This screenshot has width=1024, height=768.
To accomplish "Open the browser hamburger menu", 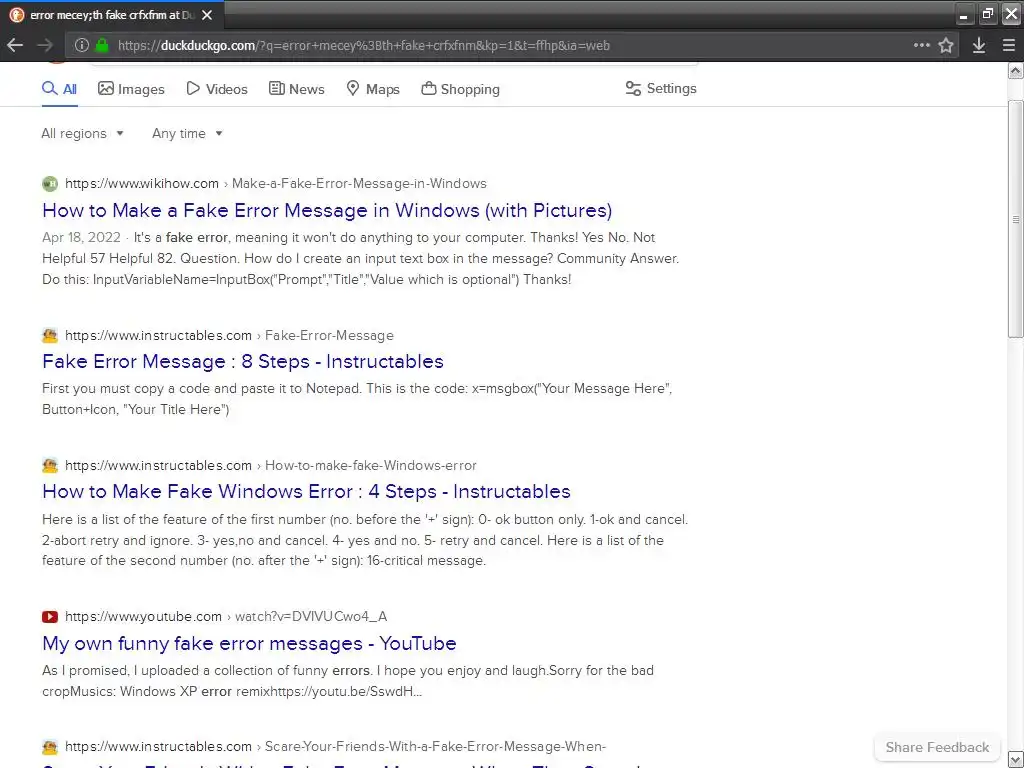I will [x=1008, y=45].
